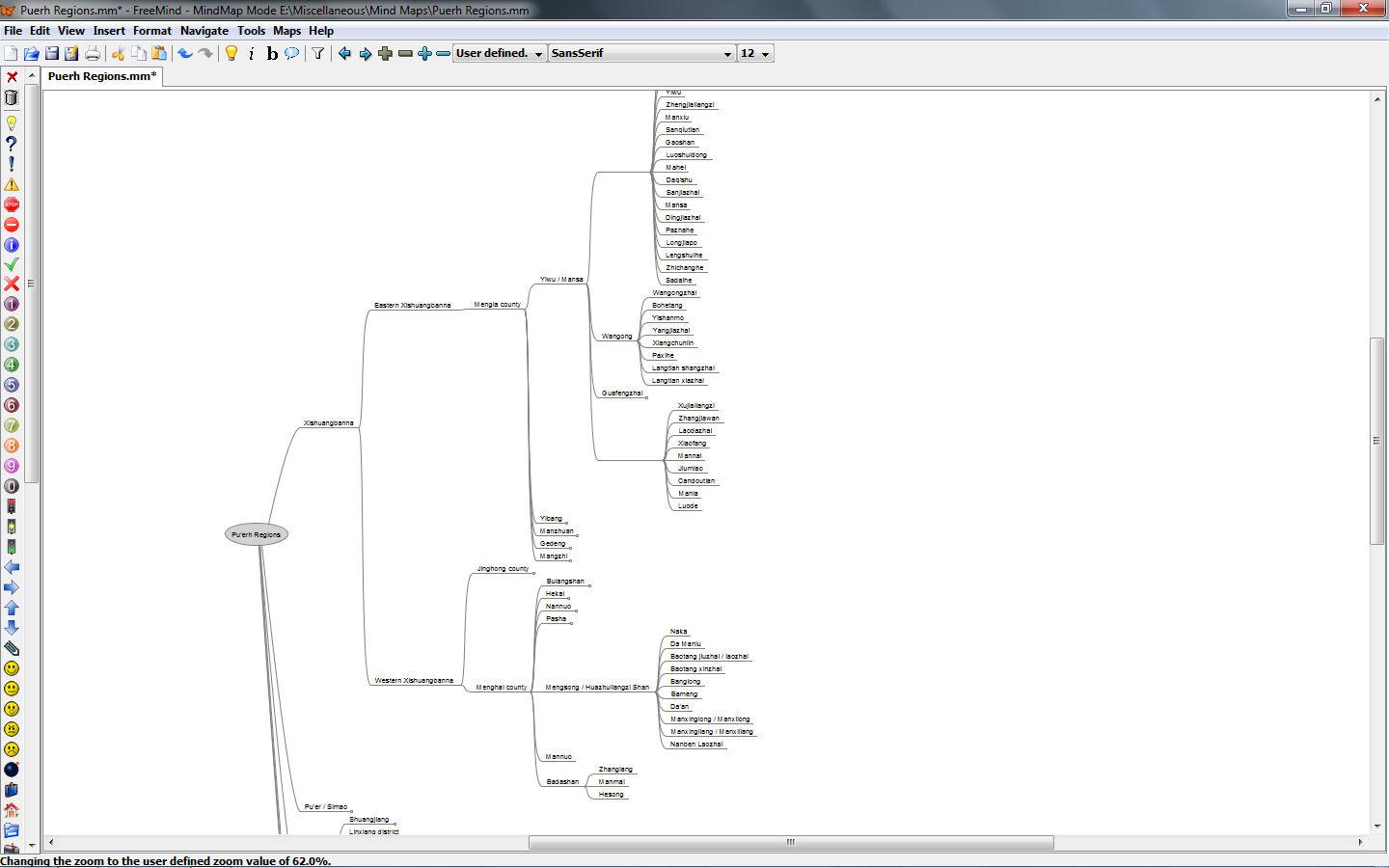
Task: Click the Save floppy disk icon
Action: tap(52, 53)
